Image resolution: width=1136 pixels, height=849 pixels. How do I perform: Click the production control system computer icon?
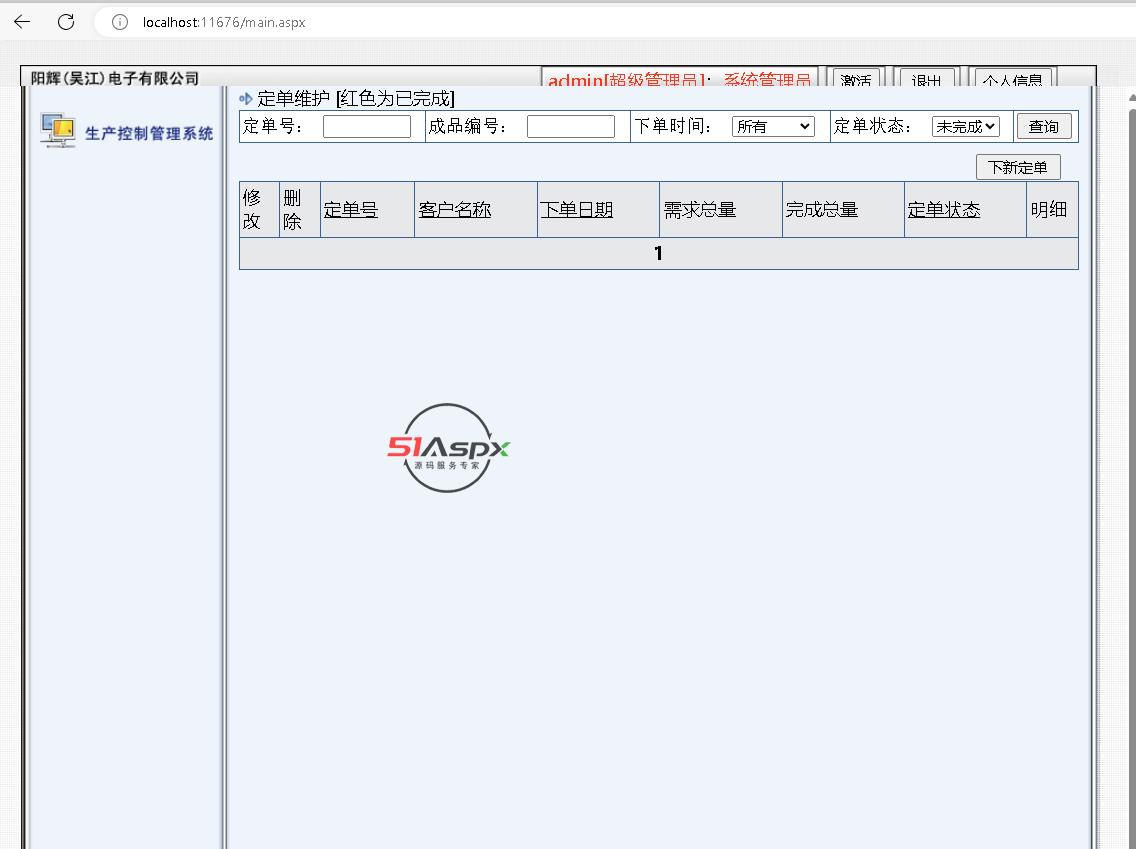point(58,131)
